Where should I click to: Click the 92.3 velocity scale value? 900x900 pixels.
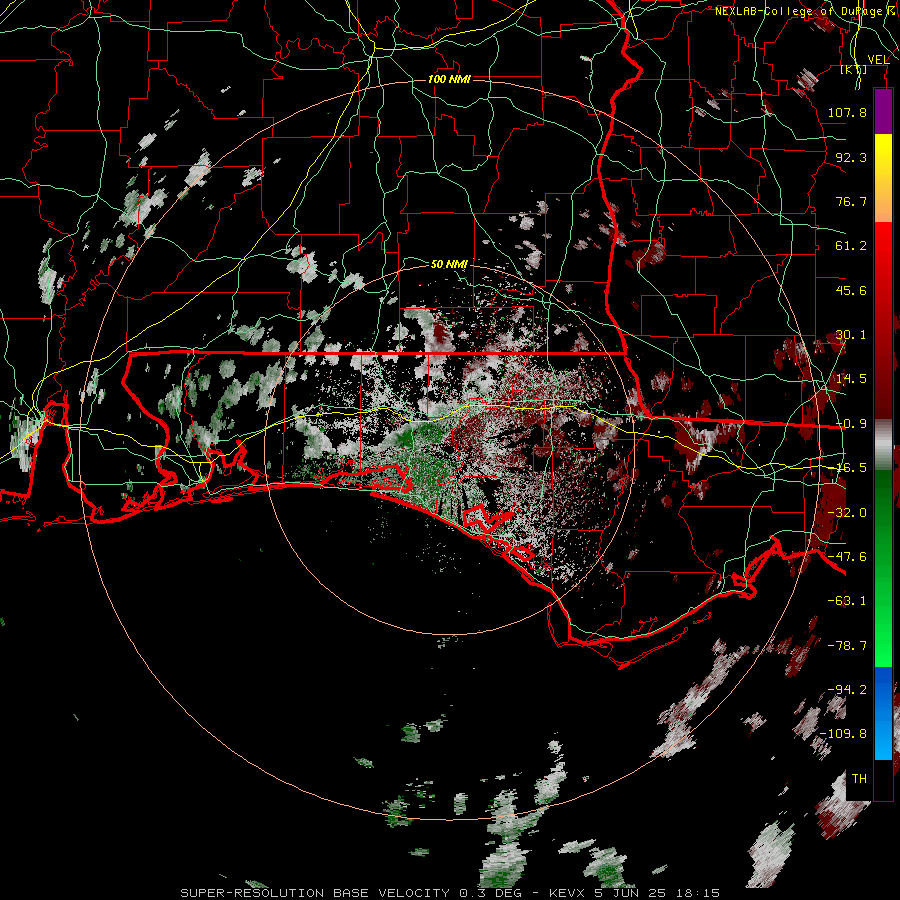pyautogui.click(x=851, y=157)
